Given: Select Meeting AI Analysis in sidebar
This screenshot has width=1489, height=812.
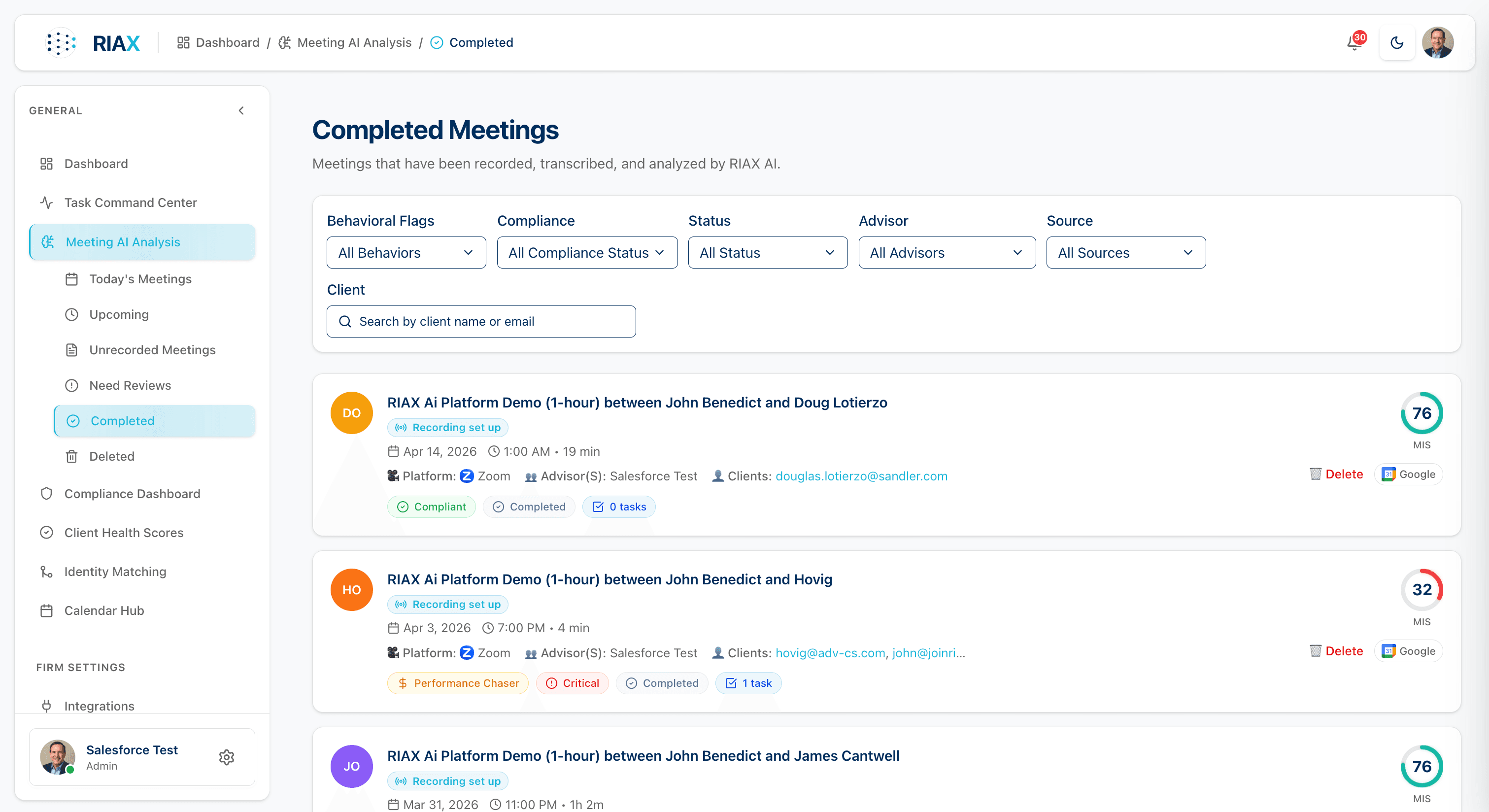Looking at the screenshot, I should pos(142,241).
